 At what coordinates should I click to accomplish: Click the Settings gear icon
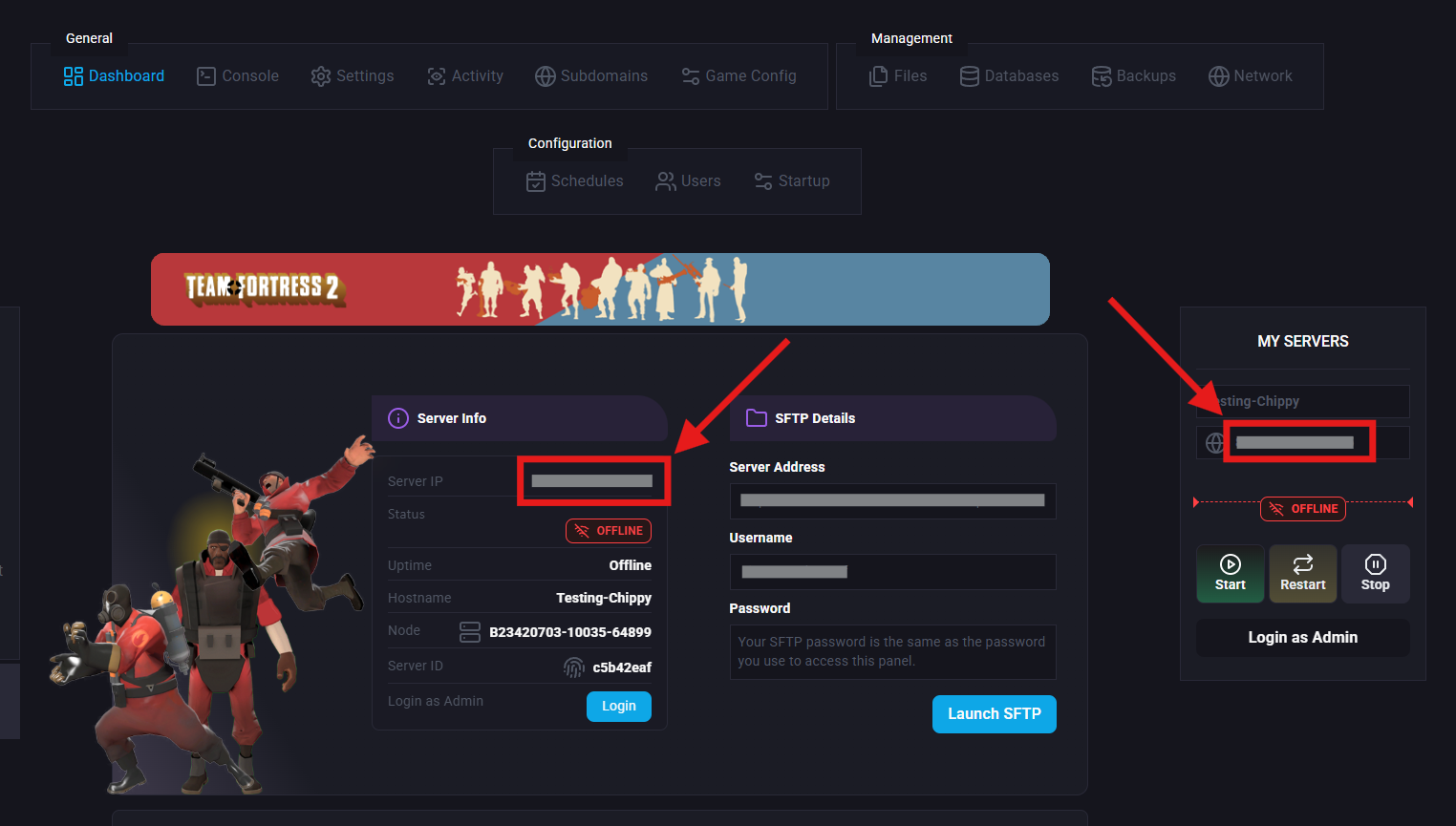pos(321,76)
